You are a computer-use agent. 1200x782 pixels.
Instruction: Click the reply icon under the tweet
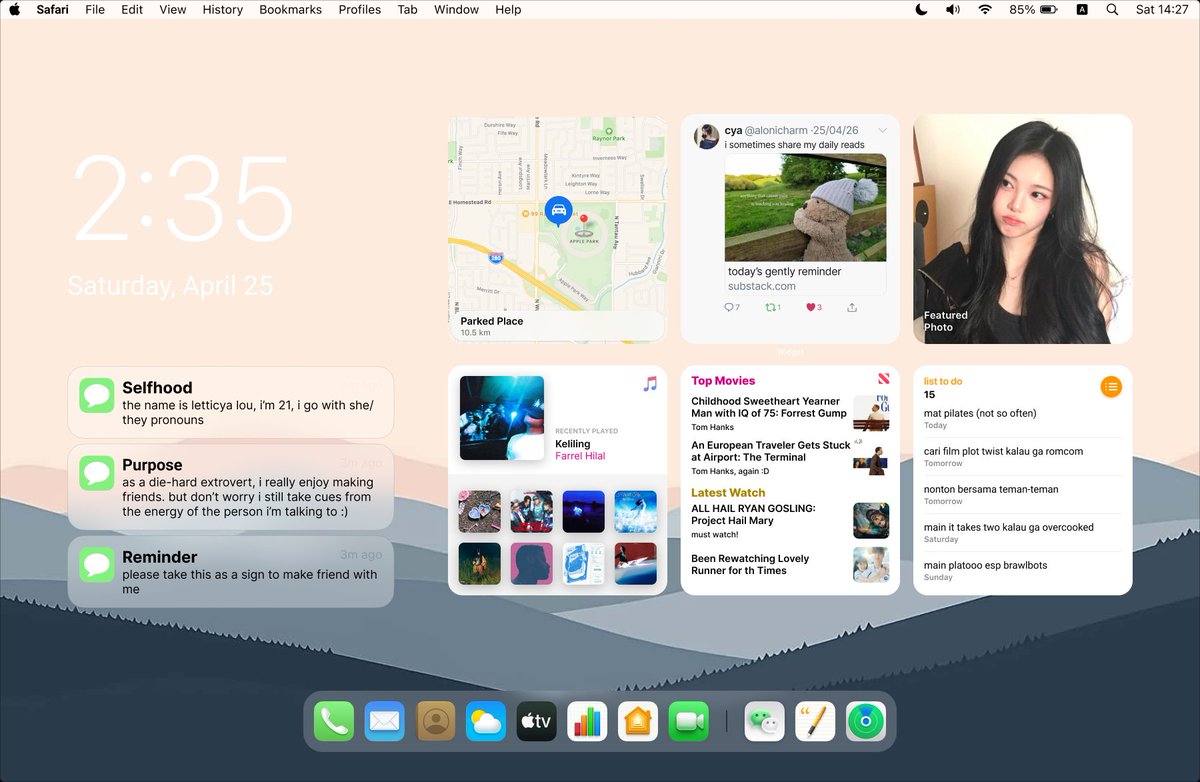tap(731, 307)
